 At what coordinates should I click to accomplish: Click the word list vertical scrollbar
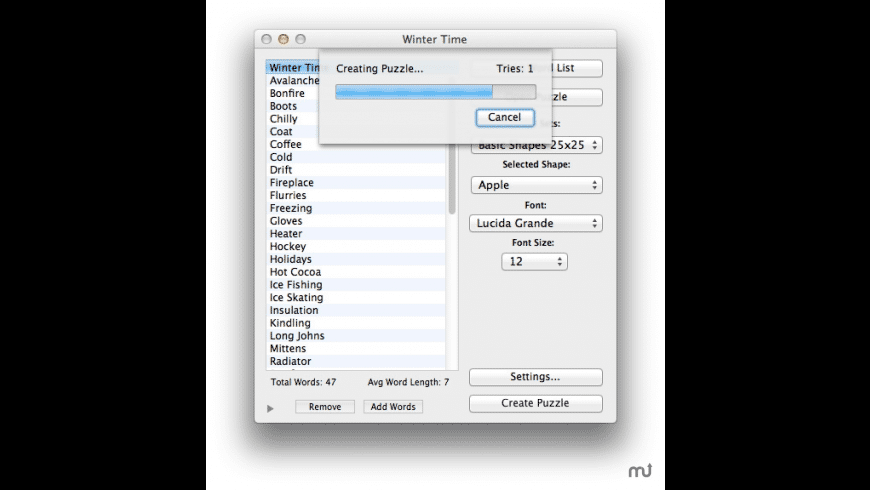[x=452, y=180]
